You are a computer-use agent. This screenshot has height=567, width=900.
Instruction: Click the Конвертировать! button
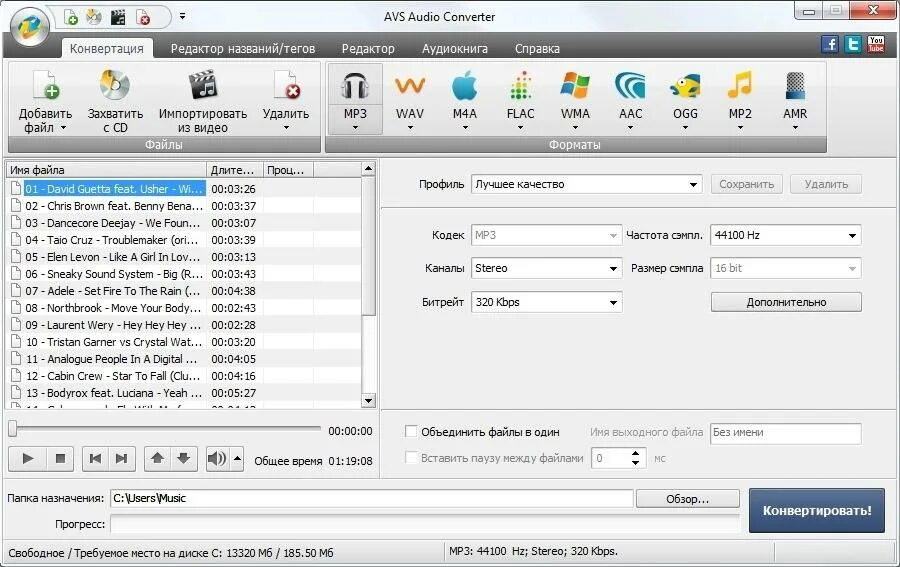coord(817,510)
